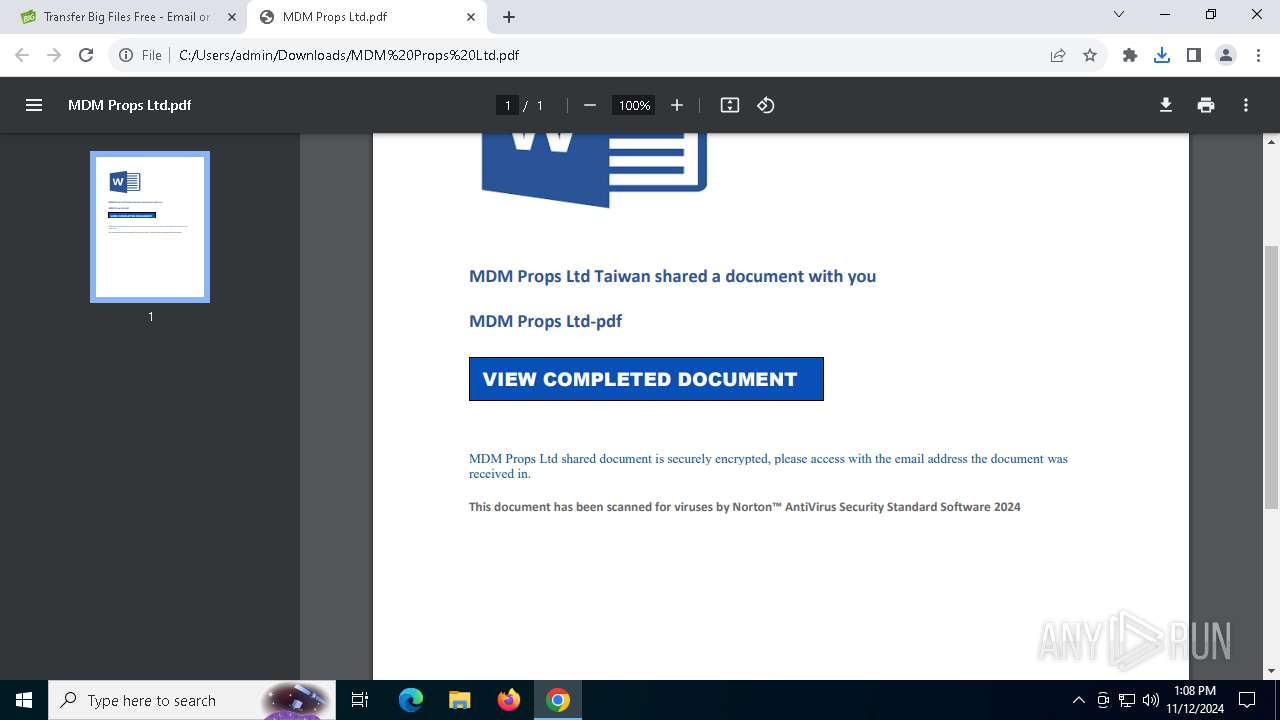The image size is (1280, 720).
Task: Launch Microsoft Edge from taskbar
Action: coord(411,700)
